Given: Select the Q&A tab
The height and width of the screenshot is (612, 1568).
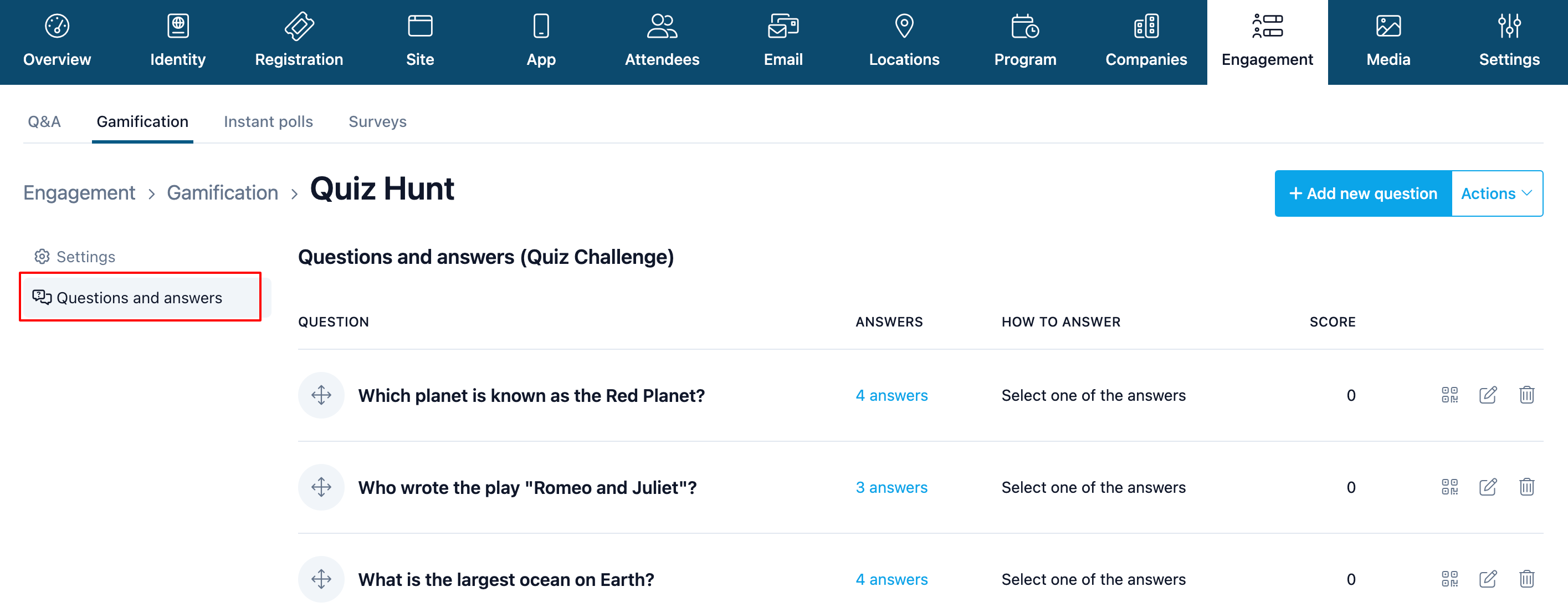Looking at the screenshot, I should coord(44,122).
